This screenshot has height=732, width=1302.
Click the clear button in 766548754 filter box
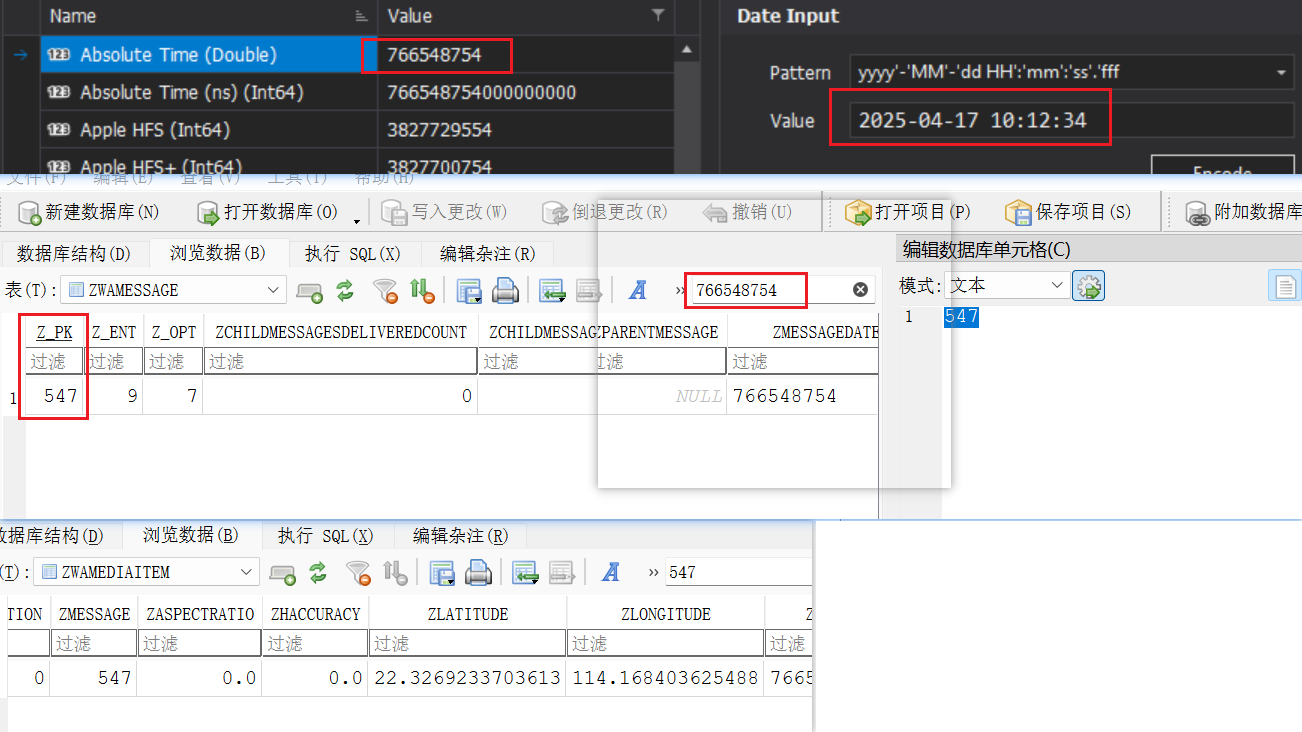860,290
